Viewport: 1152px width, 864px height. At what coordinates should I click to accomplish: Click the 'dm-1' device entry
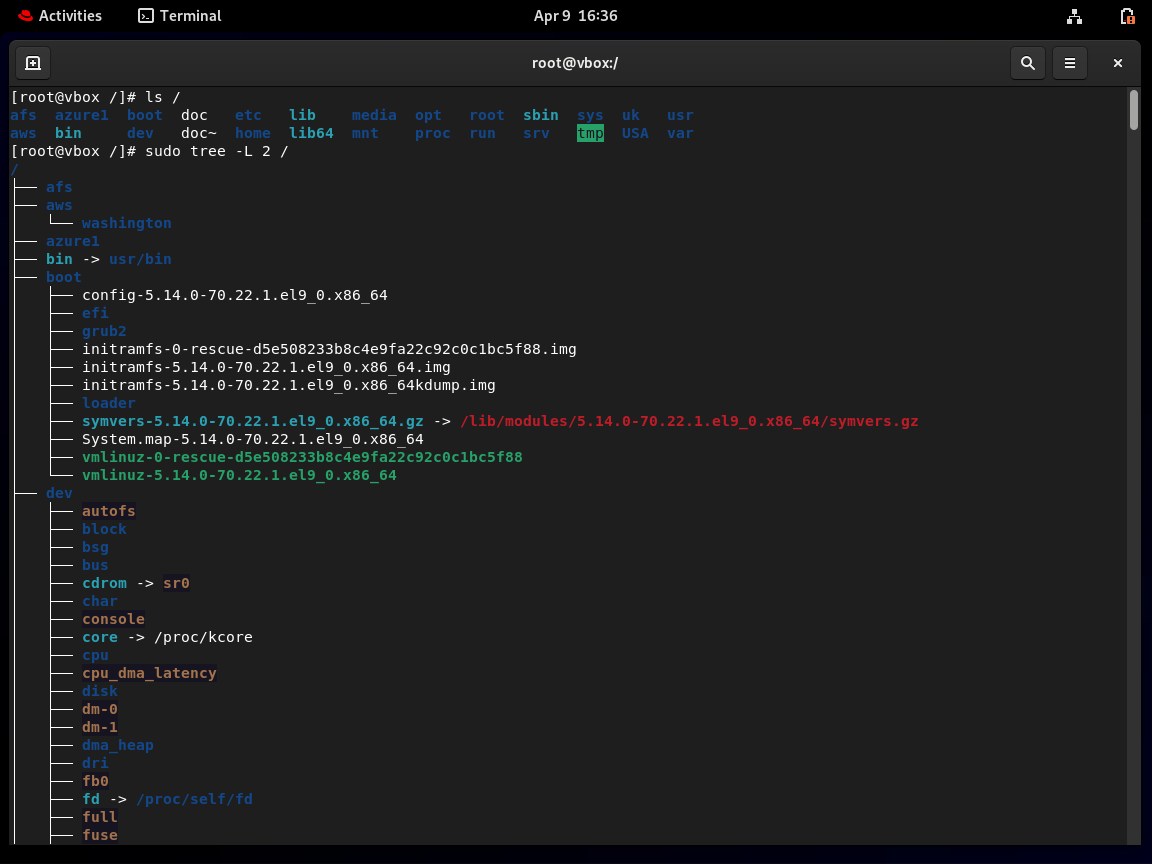pyautogui.click(x=99, y=727)
